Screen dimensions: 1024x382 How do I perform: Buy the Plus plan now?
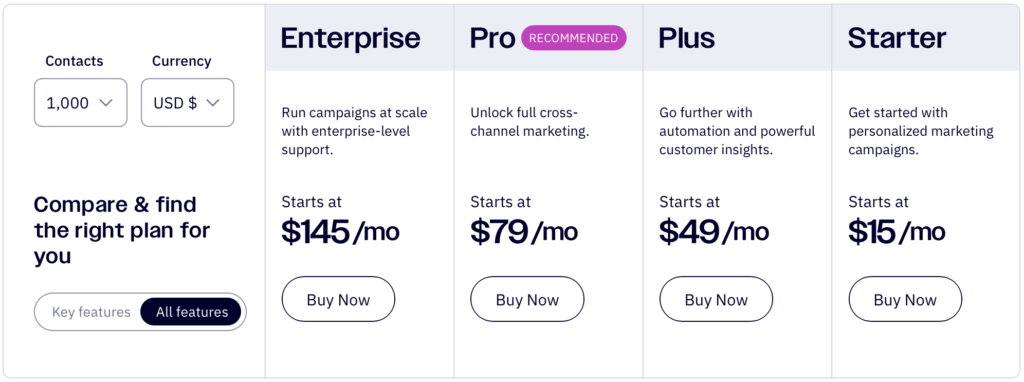[x=716, y=300]
